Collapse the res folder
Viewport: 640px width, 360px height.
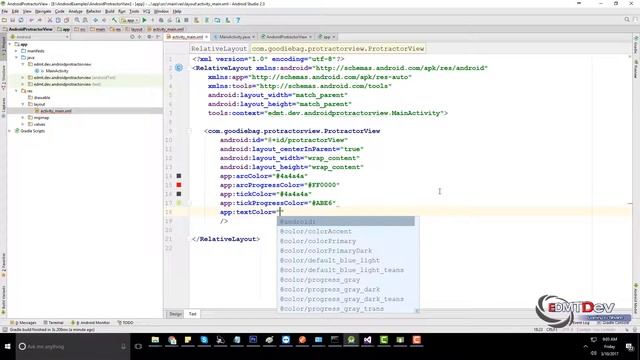coord(16,91)
